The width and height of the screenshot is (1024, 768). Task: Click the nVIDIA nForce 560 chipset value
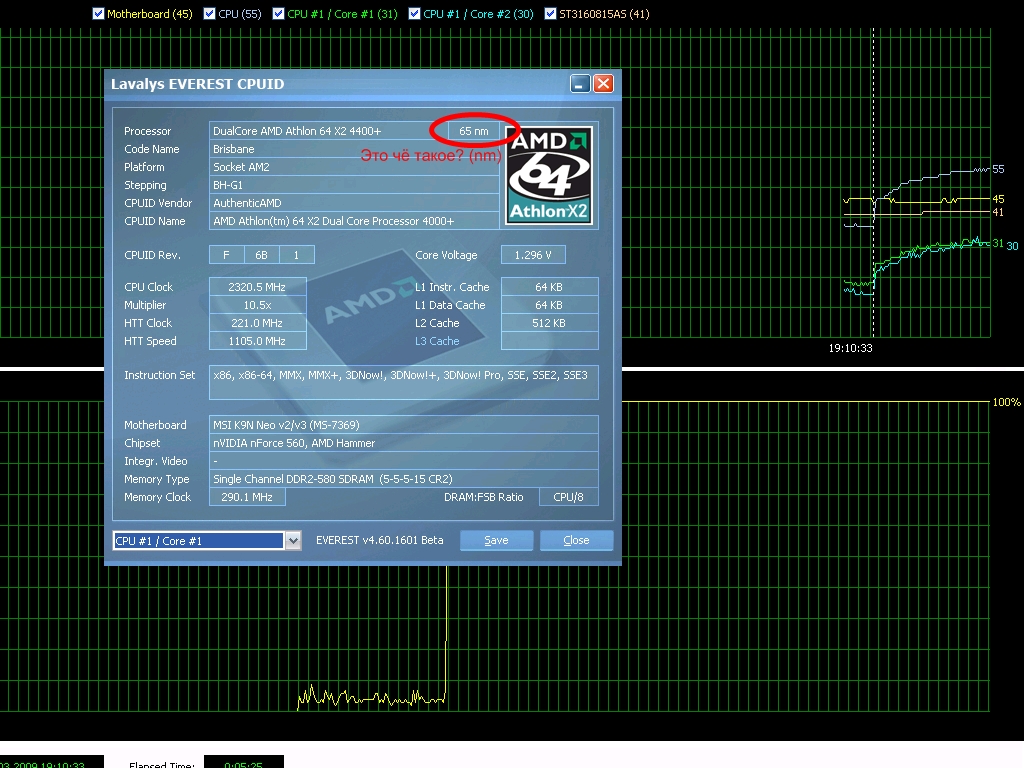(404, 443)
